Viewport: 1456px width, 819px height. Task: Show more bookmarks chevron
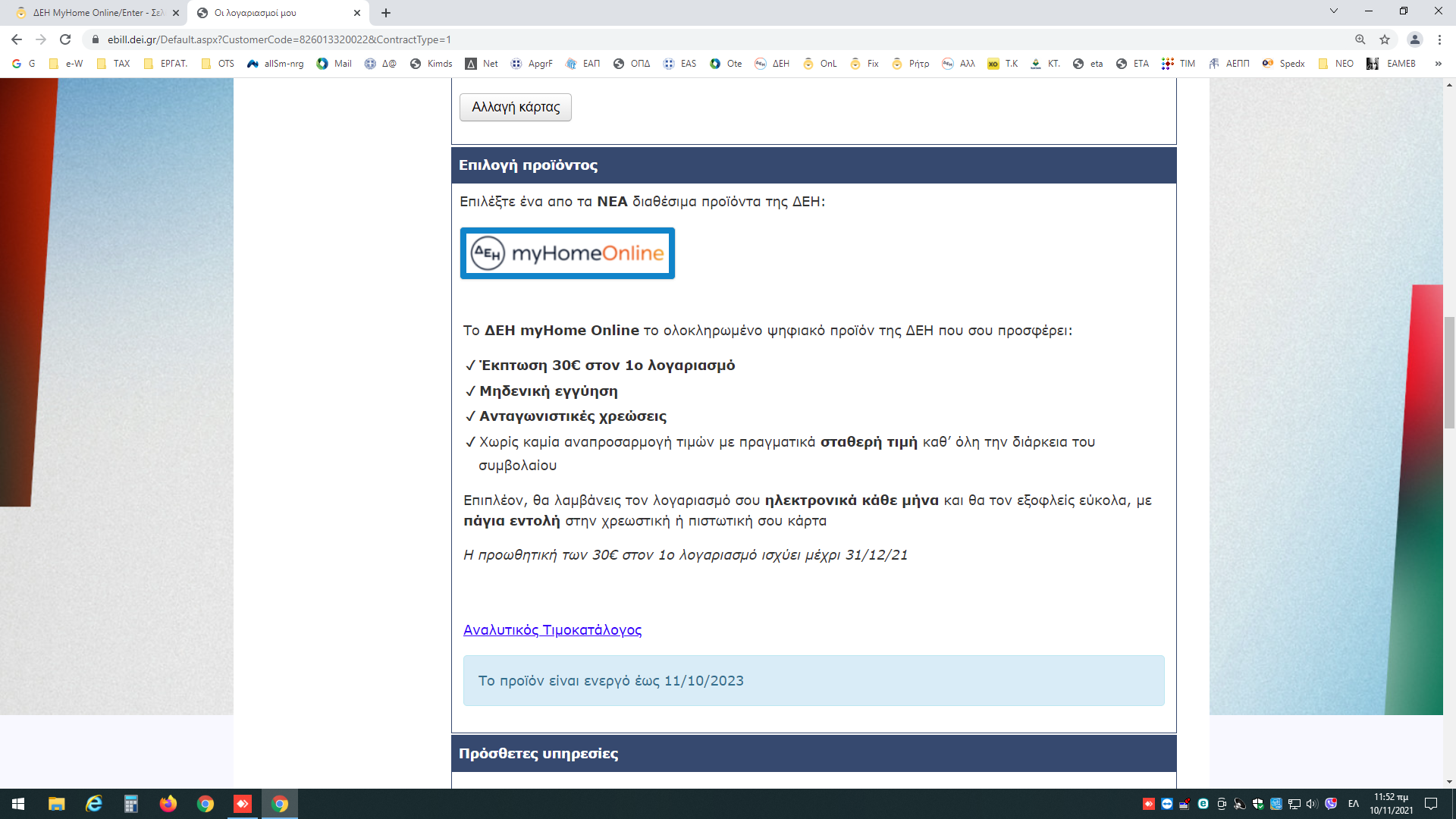(x=1438, y=64)
